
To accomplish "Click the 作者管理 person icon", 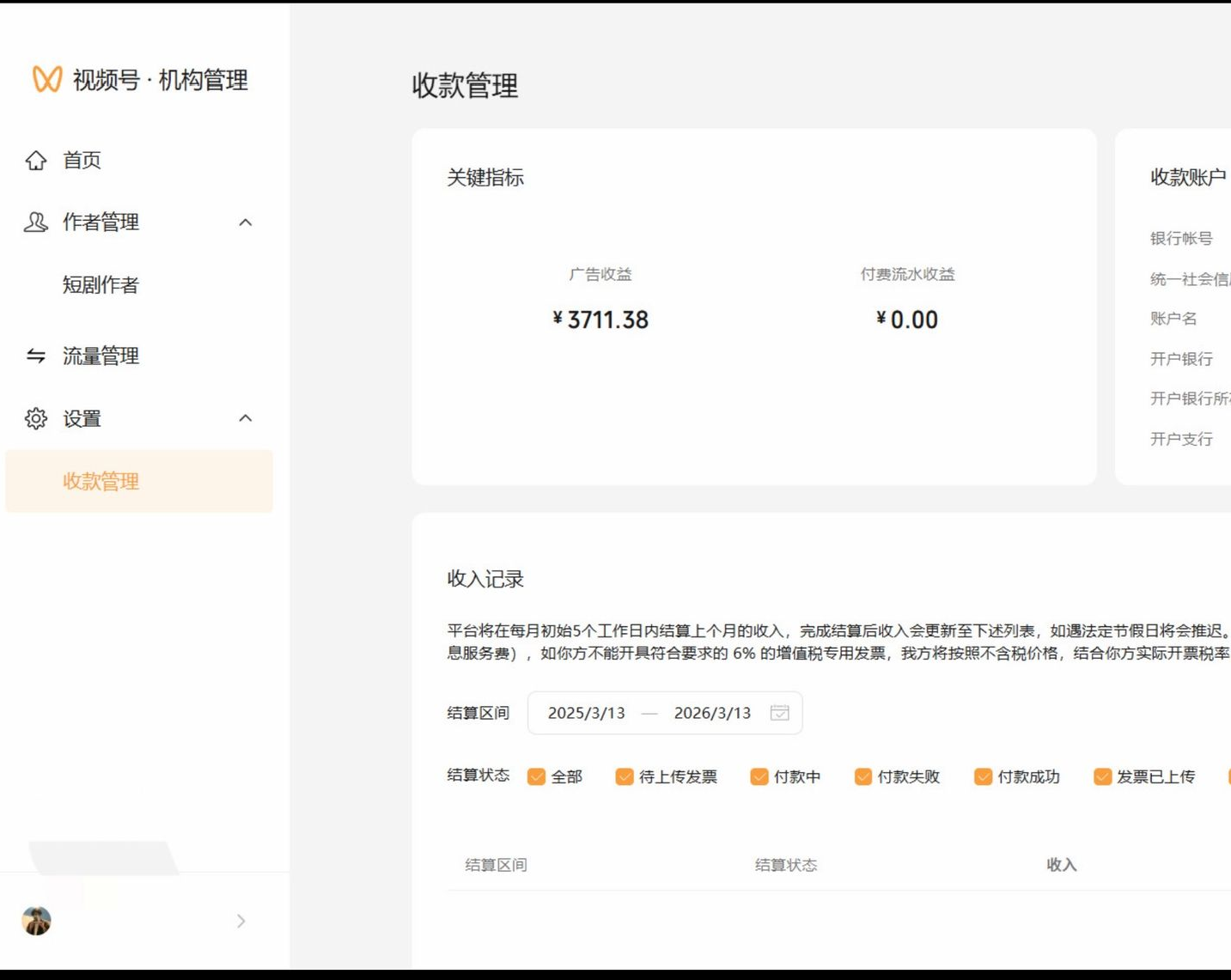I will (36, 222).
